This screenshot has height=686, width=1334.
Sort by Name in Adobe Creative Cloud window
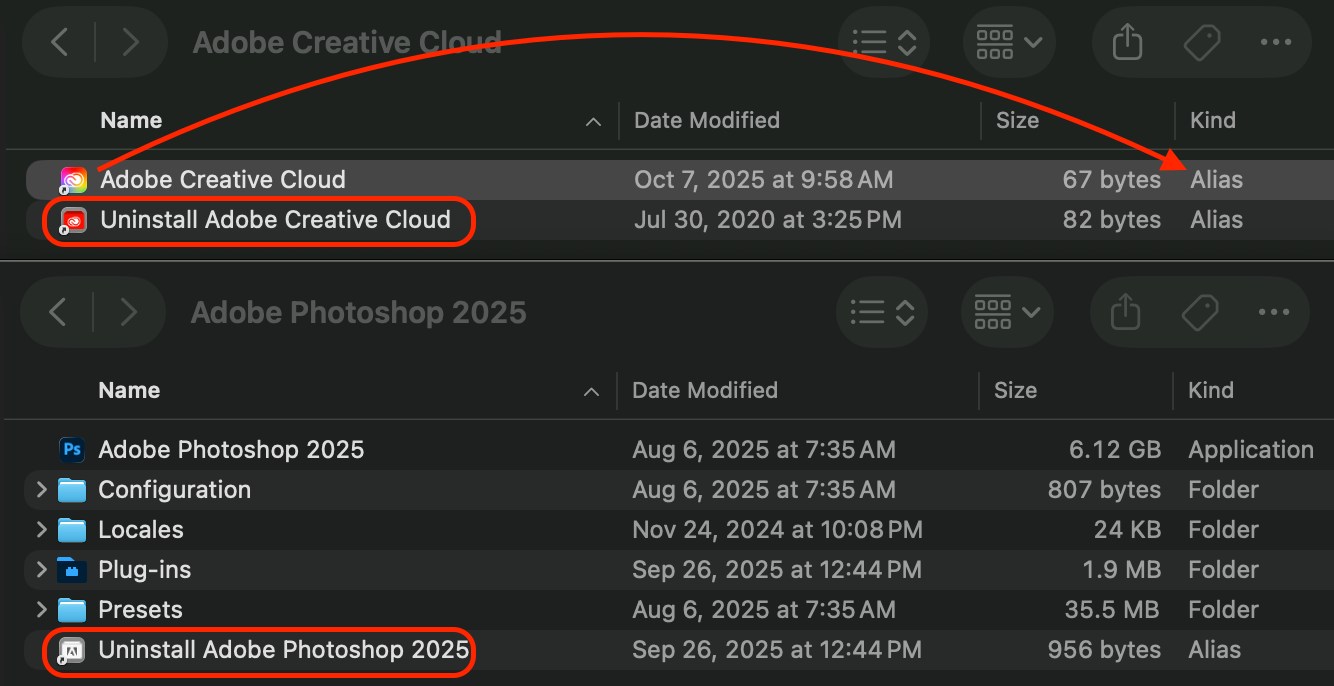pyautogui.click(x=131, y=120)
